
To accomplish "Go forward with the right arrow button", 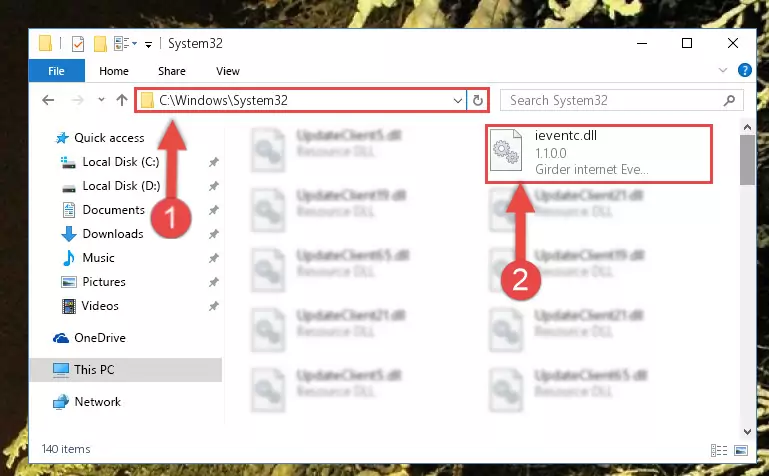I will point(77,100).
